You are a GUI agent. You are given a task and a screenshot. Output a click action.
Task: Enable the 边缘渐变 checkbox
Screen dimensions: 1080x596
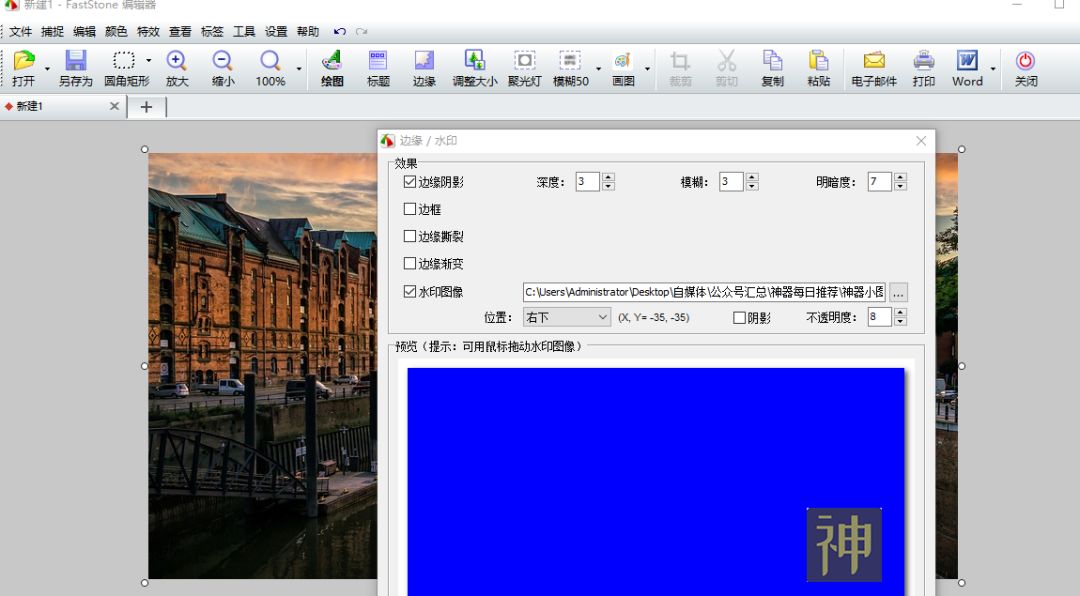point(410,263)
